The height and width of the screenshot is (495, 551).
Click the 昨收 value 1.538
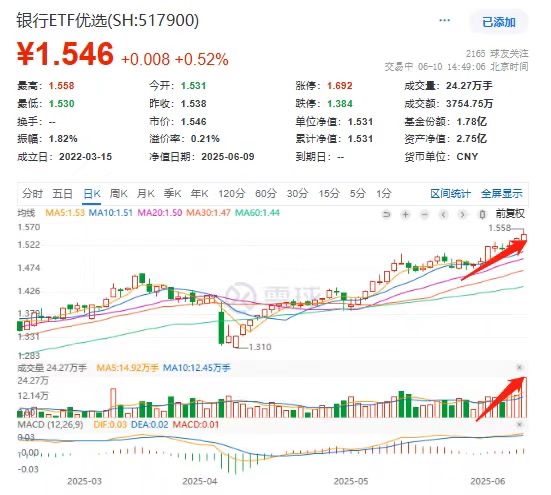point(194,104)
